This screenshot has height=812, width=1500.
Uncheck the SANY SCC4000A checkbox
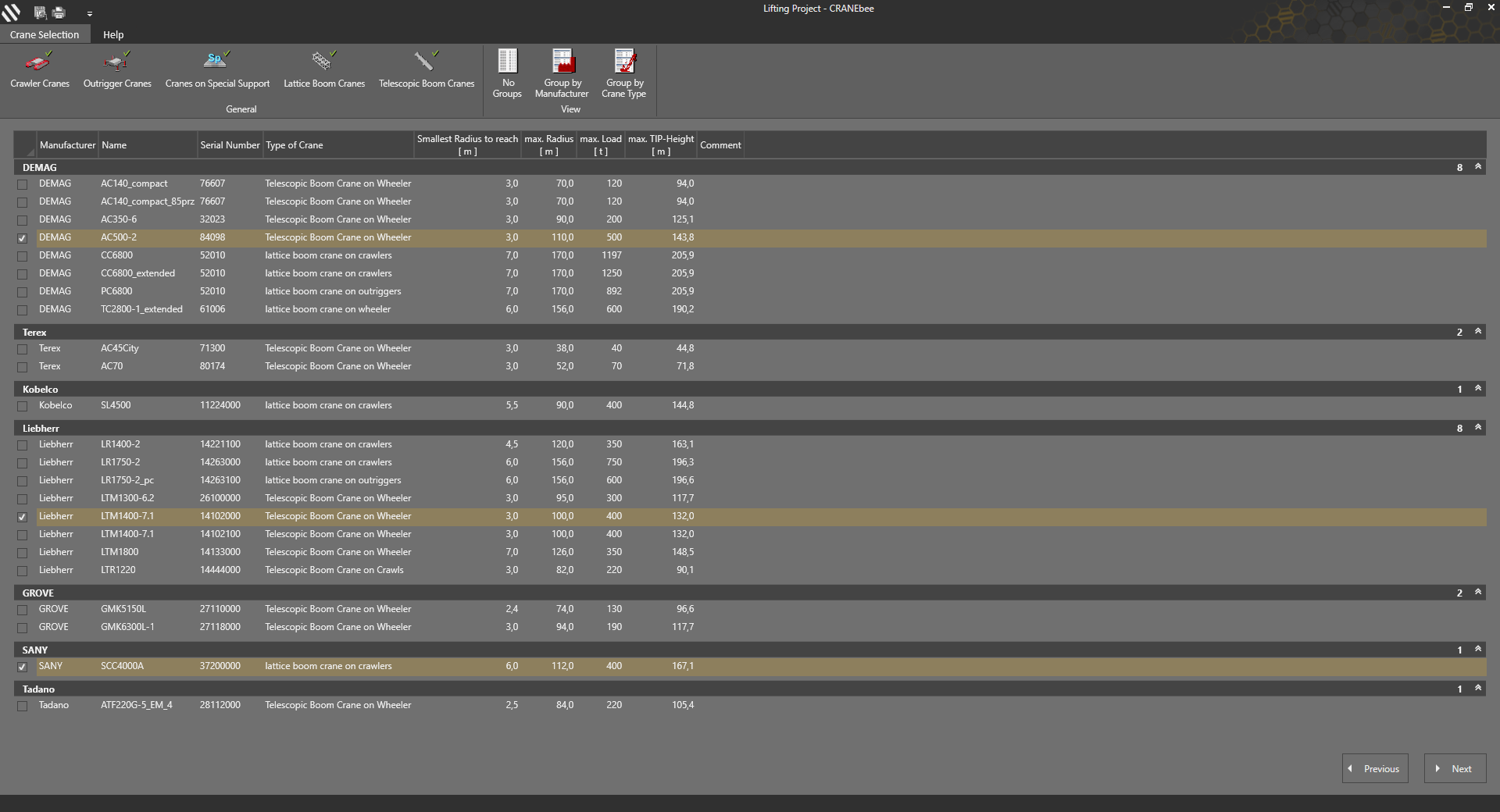point(22,667)
